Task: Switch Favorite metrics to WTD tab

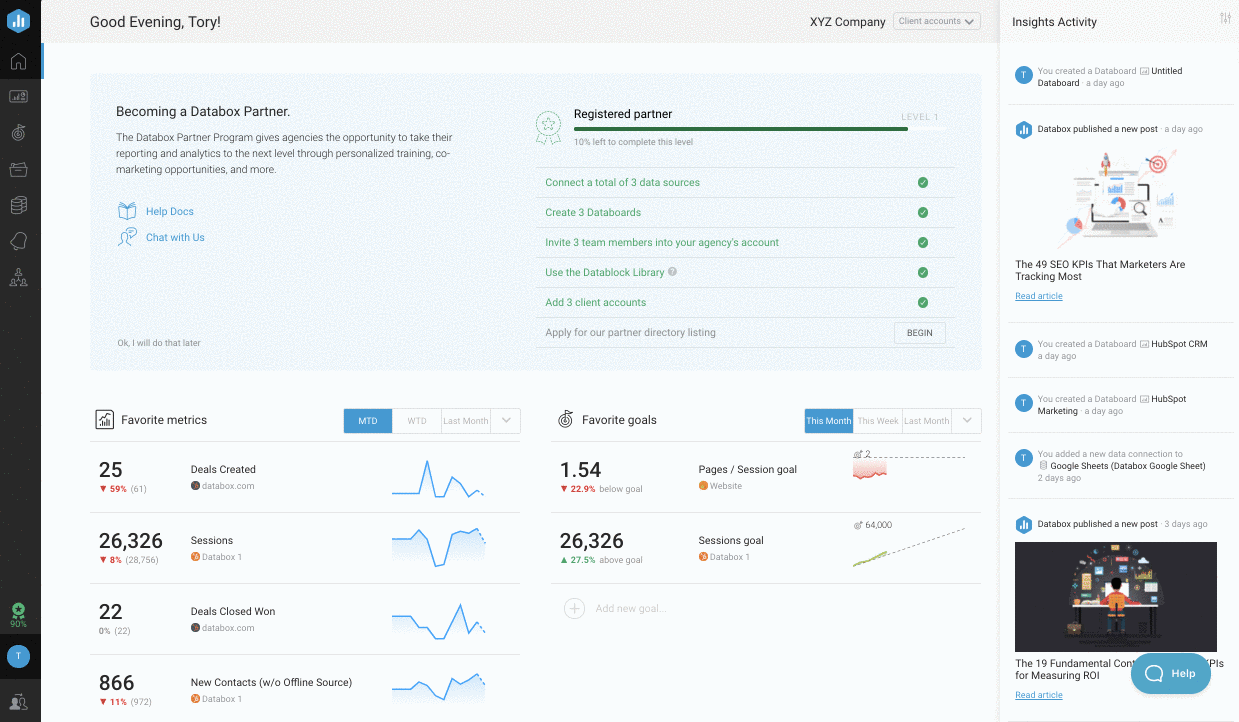Action: pyautogui.click(x=417, y=421)
